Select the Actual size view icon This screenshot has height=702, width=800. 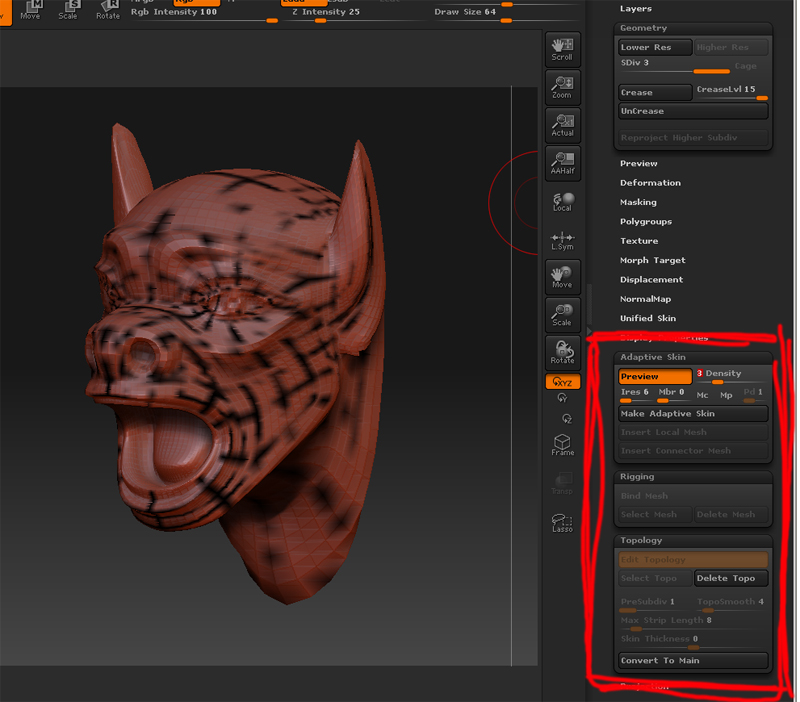(562, 124)
